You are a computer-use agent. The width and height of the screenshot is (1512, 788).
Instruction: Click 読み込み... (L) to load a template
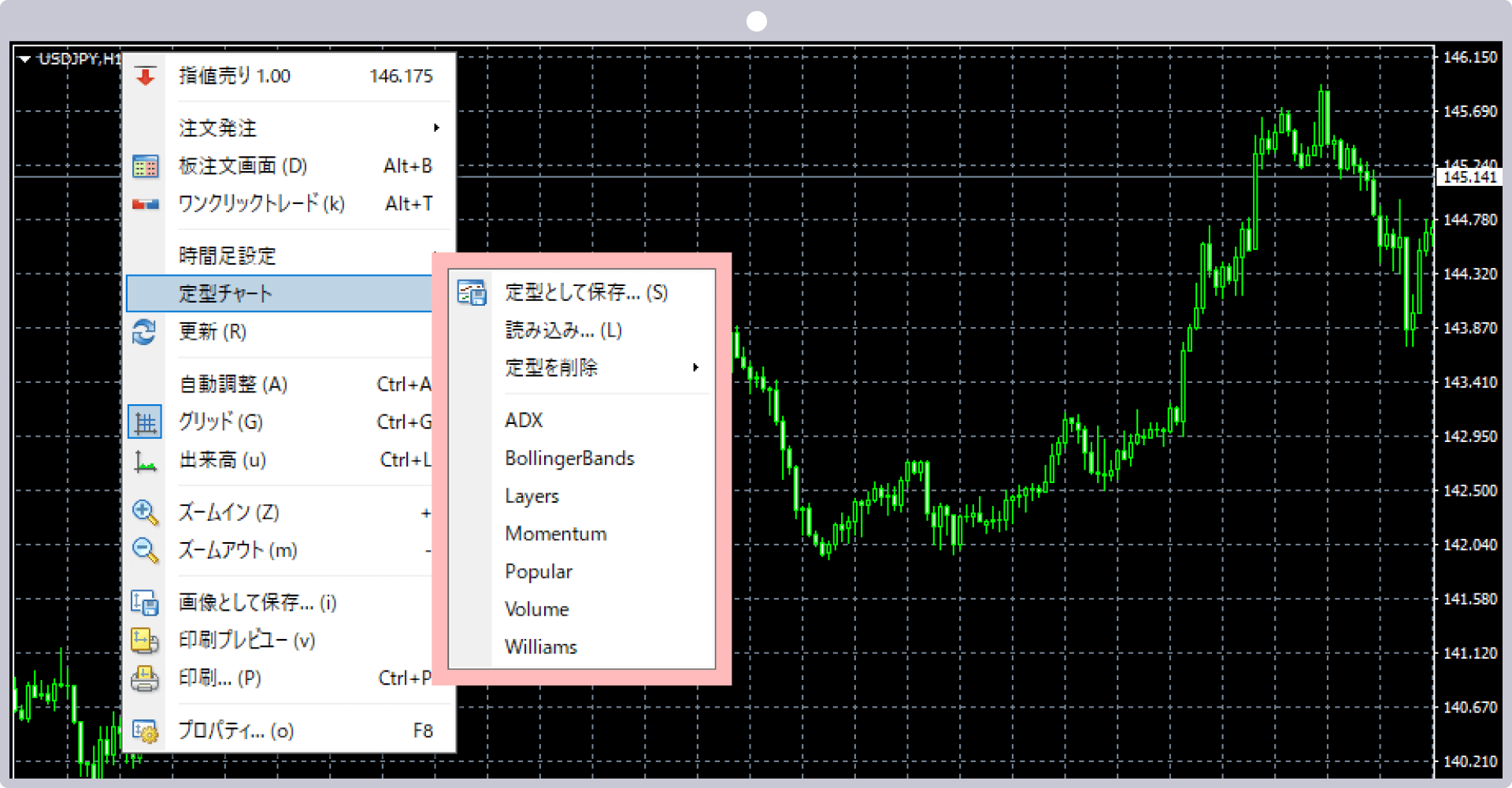click(x=562, y=330)
